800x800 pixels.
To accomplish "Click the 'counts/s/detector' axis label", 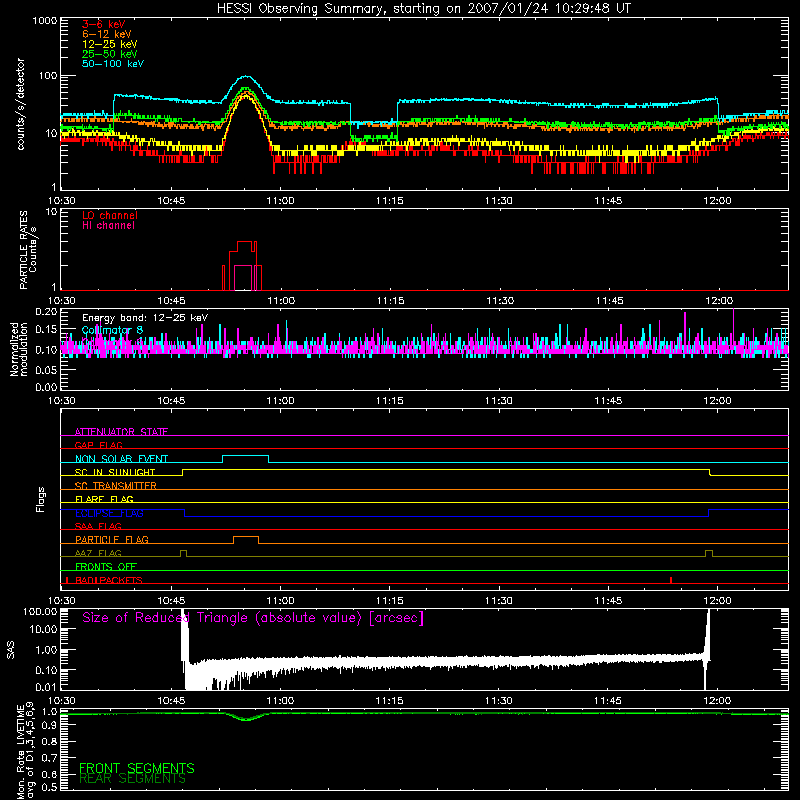I will 21,104.
